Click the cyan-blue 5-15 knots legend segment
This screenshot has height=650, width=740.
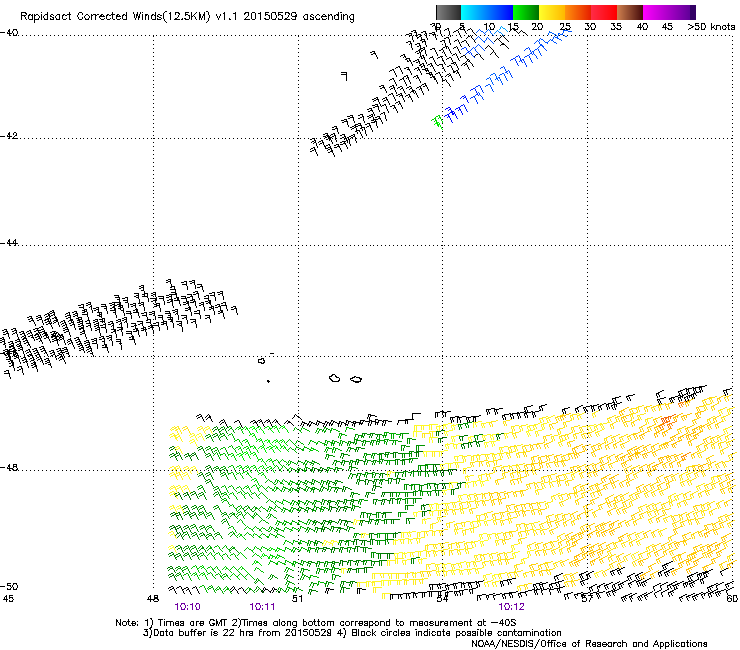click(487, 12)
